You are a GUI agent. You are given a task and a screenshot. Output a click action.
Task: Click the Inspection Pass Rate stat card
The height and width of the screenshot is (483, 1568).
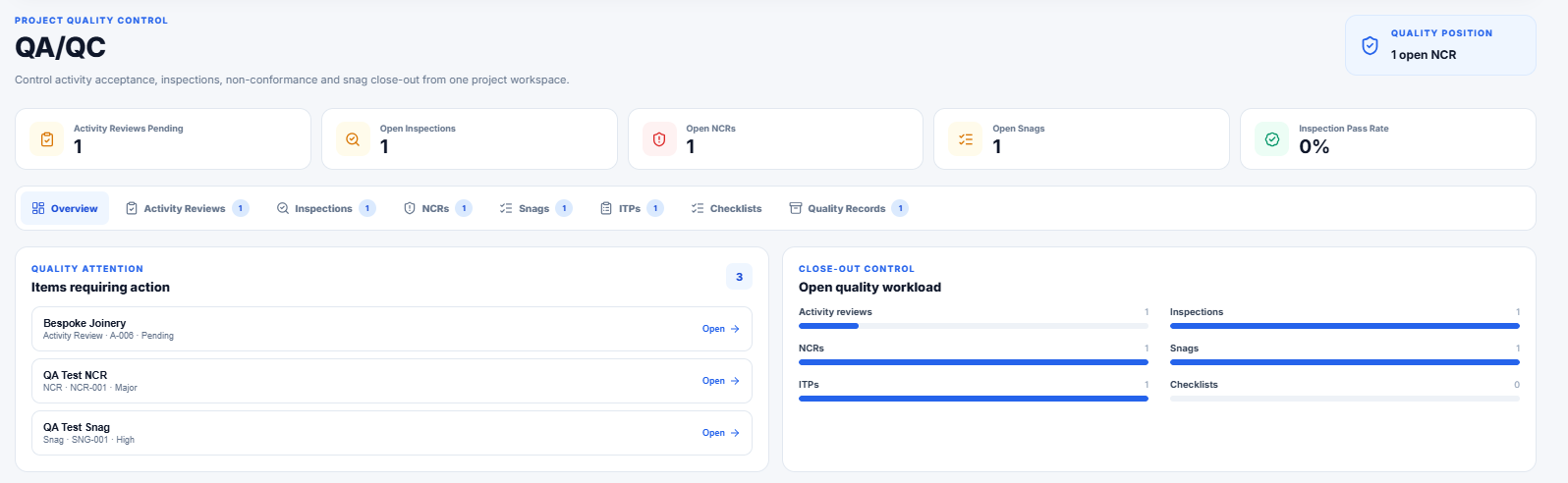[1388, 139]
